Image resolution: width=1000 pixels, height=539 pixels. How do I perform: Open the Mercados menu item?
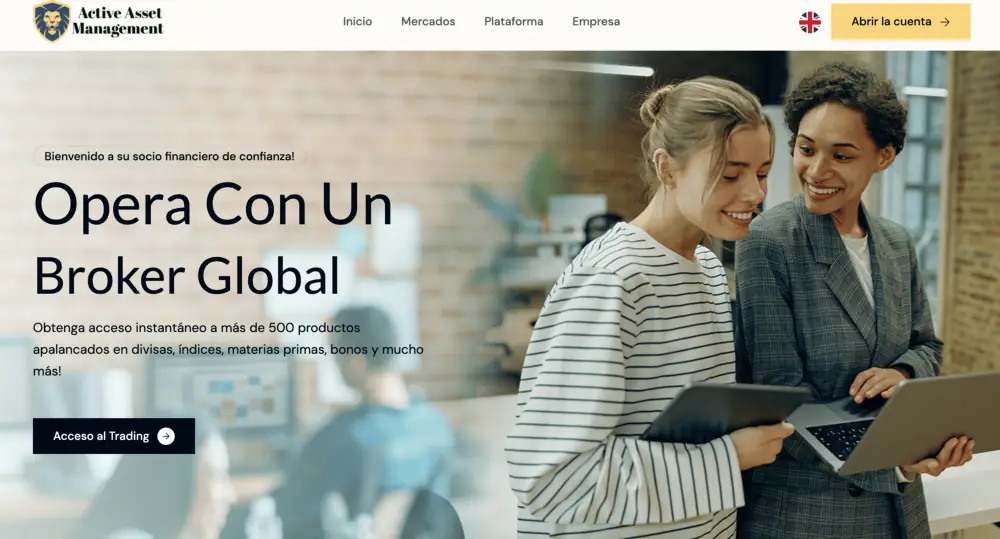coord(428,22)
